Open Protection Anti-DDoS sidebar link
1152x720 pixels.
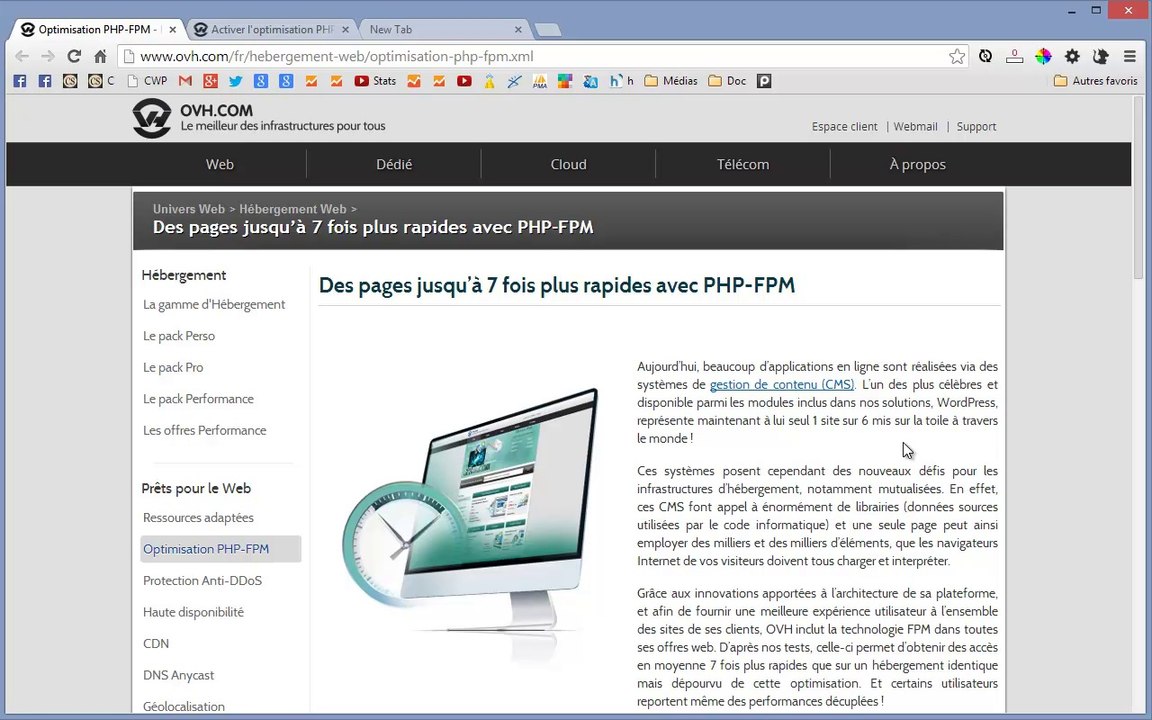tap(202, 580)
